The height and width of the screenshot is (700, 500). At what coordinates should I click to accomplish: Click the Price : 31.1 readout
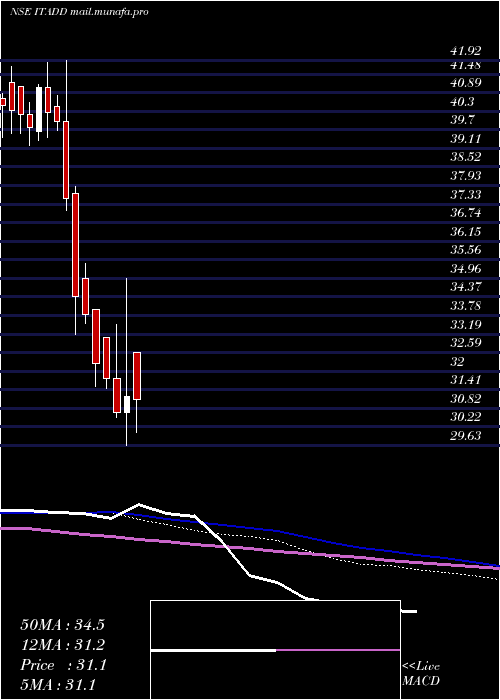coord(63,665)
